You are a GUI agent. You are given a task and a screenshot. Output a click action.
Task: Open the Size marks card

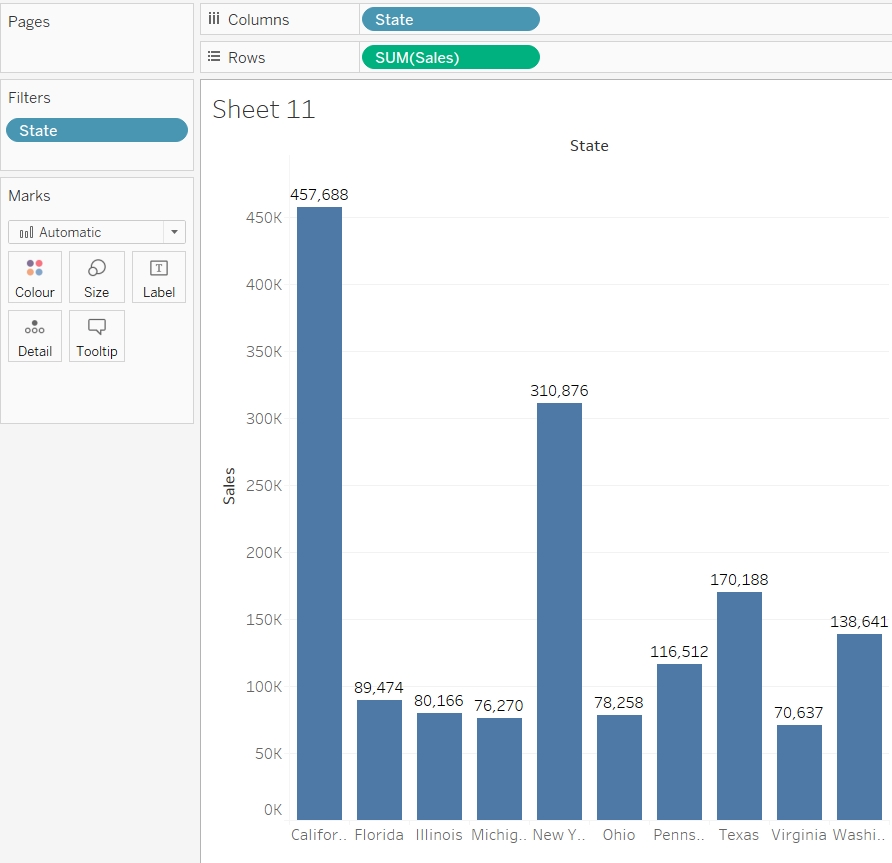click(x=97, y=268)
